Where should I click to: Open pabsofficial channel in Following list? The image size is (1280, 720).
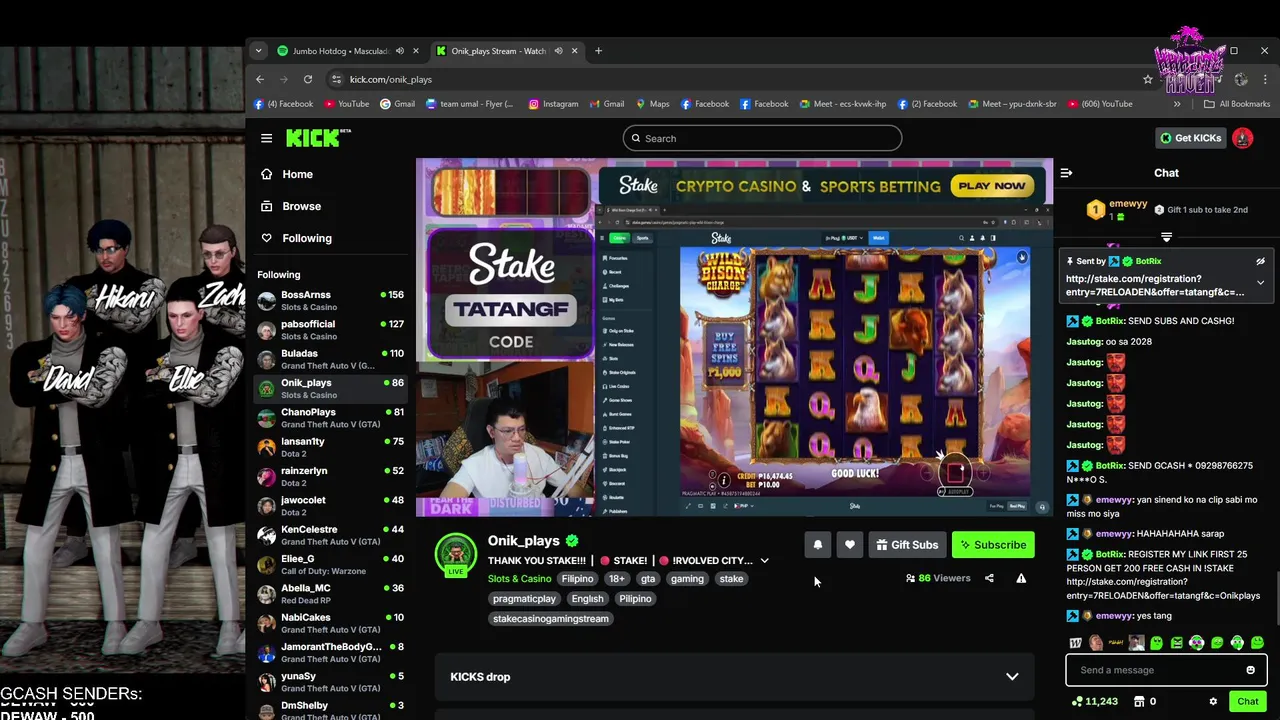330,330
